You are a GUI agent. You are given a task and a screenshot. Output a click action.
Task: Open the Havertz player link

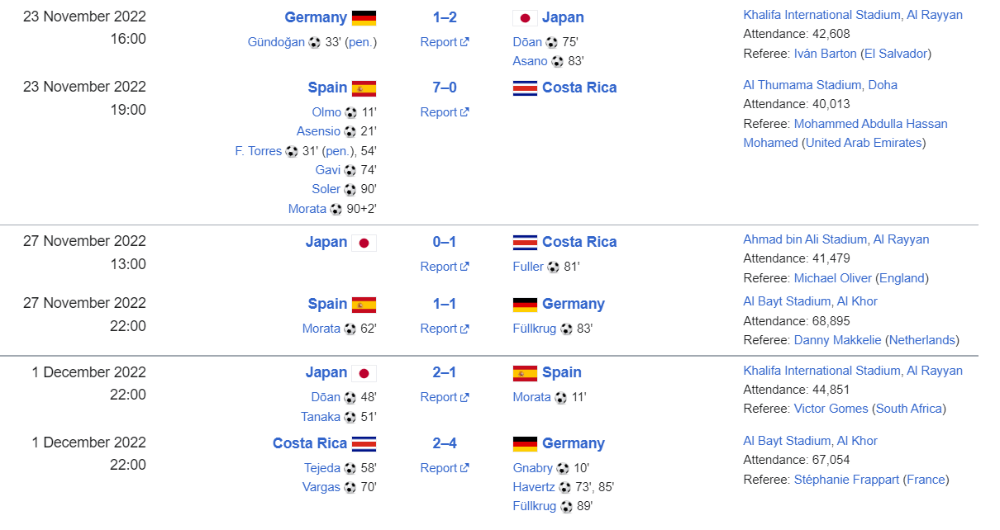[x=536, y=487]
